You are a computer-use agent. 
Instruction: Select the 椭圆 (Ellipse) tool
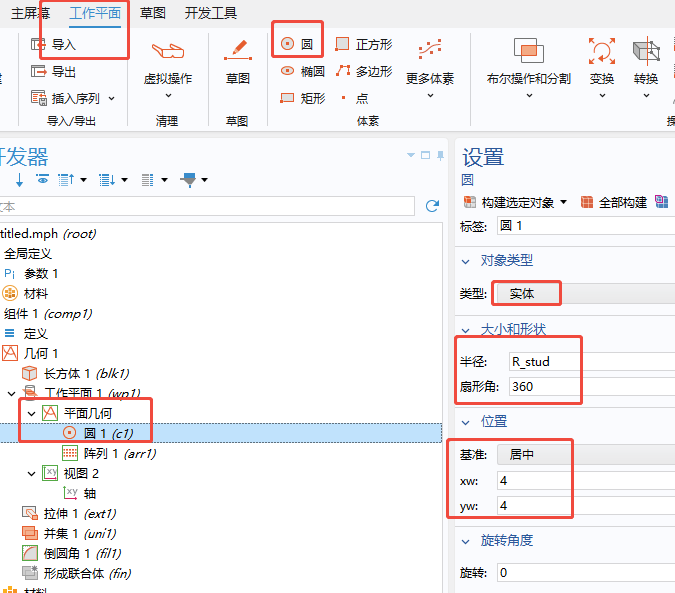[302, 71]
